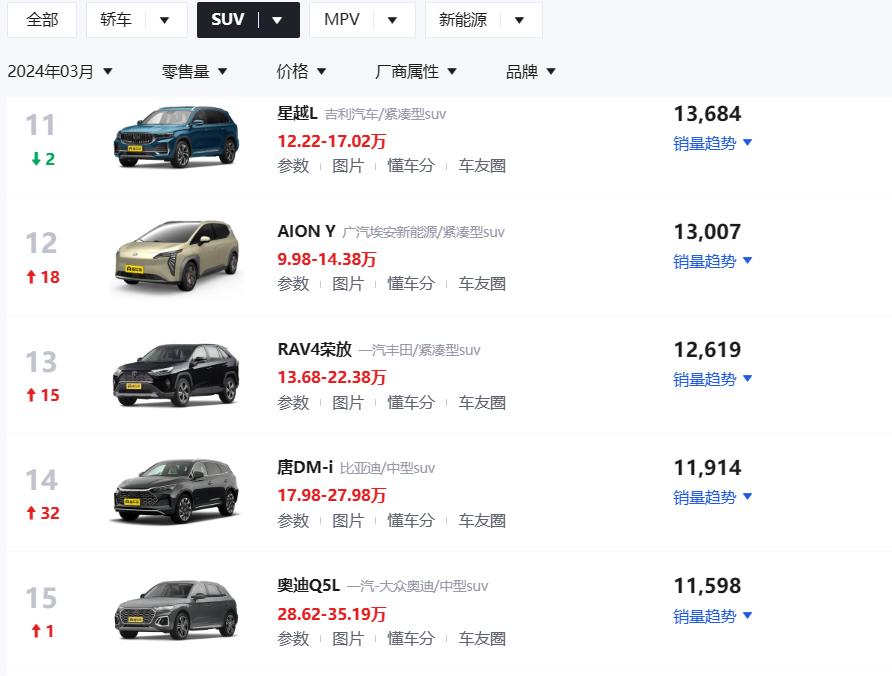
Task: Click the sales figure 11,598
Action: point(708,586)
